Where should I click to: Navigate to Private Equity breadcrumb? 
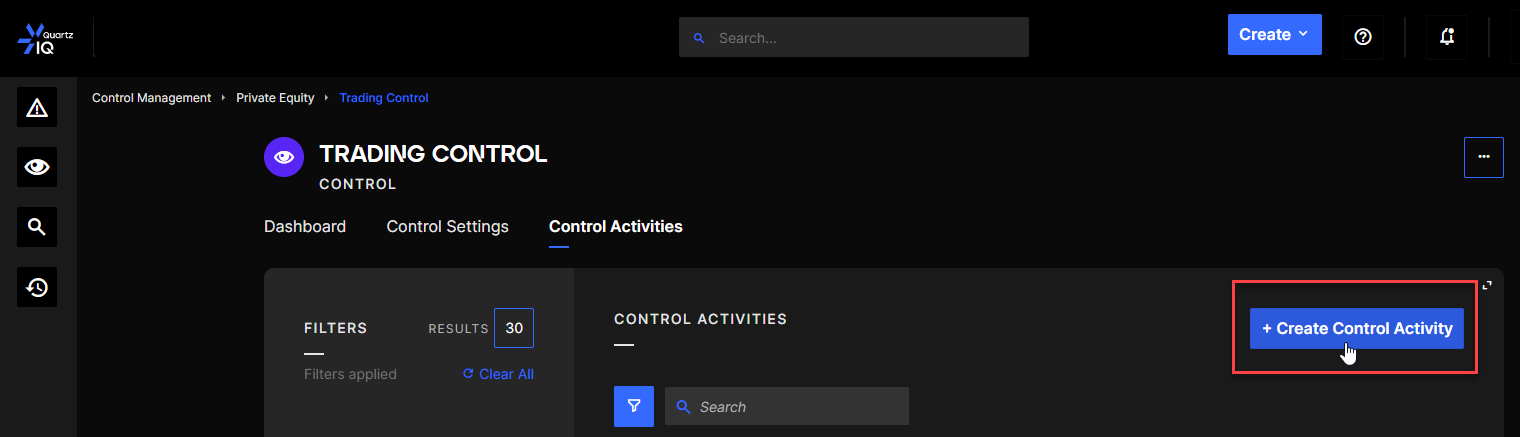tap(275, 98)
